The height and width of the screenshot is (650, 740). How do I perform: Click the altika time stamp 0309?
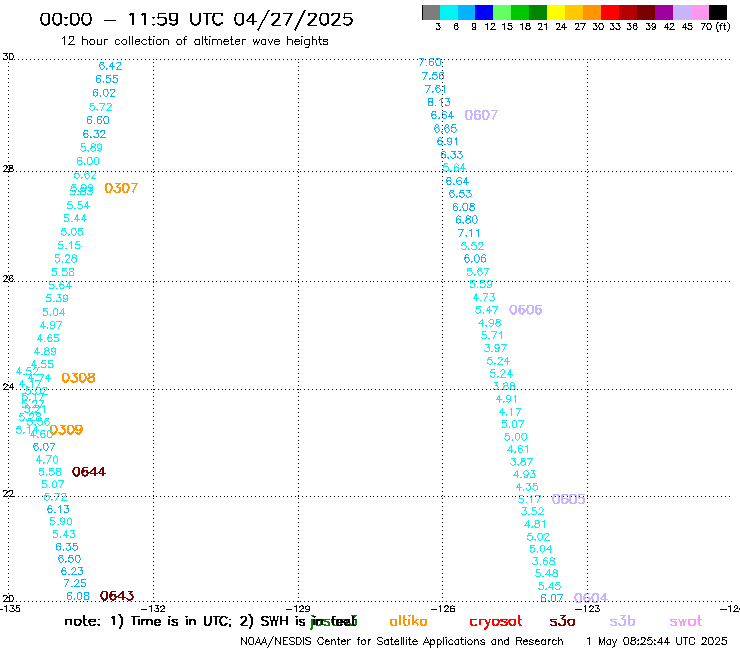tap(66, 430)
